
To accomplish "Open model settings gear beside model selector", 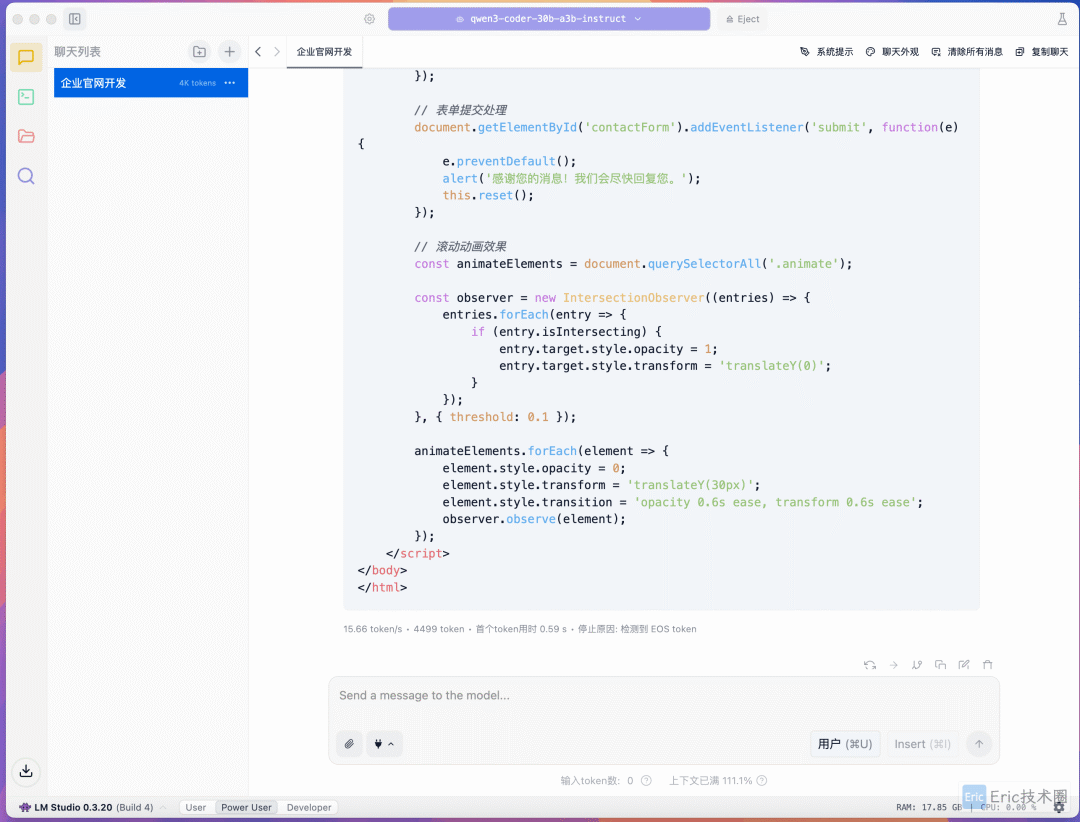I will (x=370, y=19).
